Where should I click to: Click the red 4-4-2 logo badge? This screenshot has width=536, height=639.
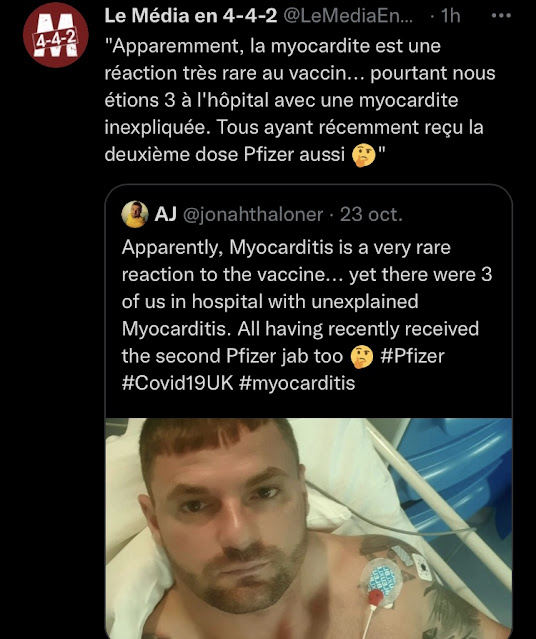pos(56,40)
